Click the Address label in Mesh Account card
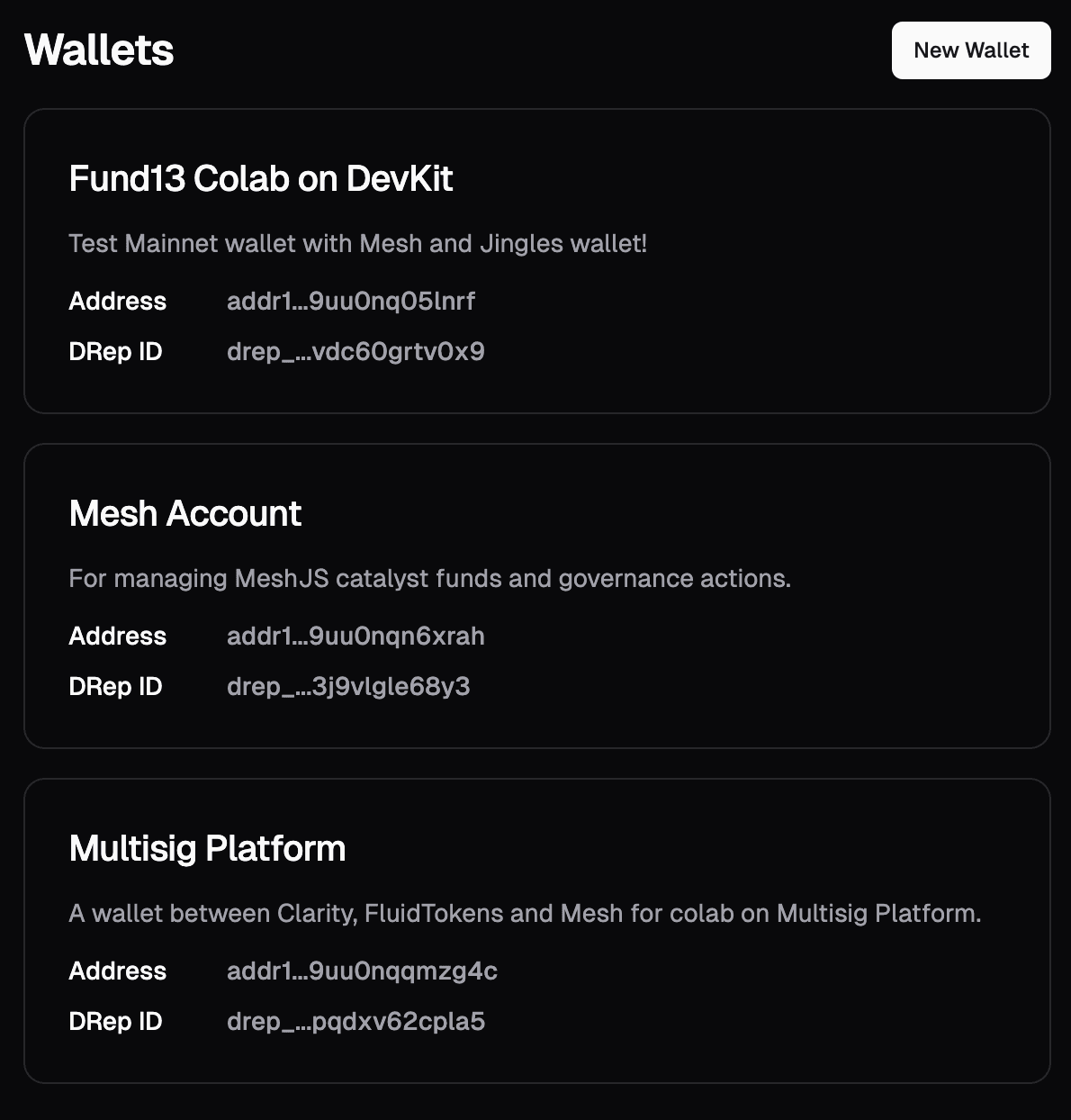 [x=117, y=636]
